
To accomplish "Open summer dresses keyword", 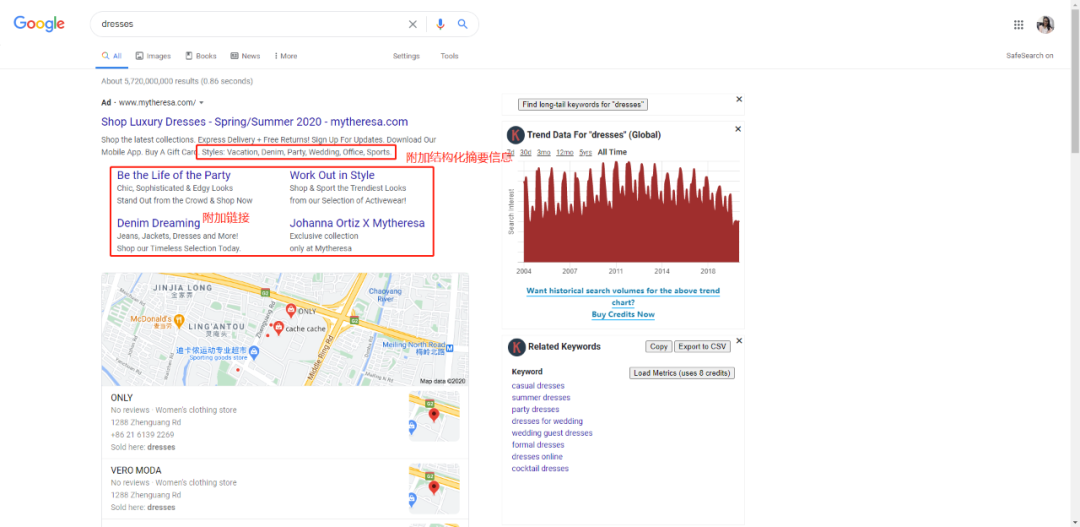I will (x=541, y=397).
